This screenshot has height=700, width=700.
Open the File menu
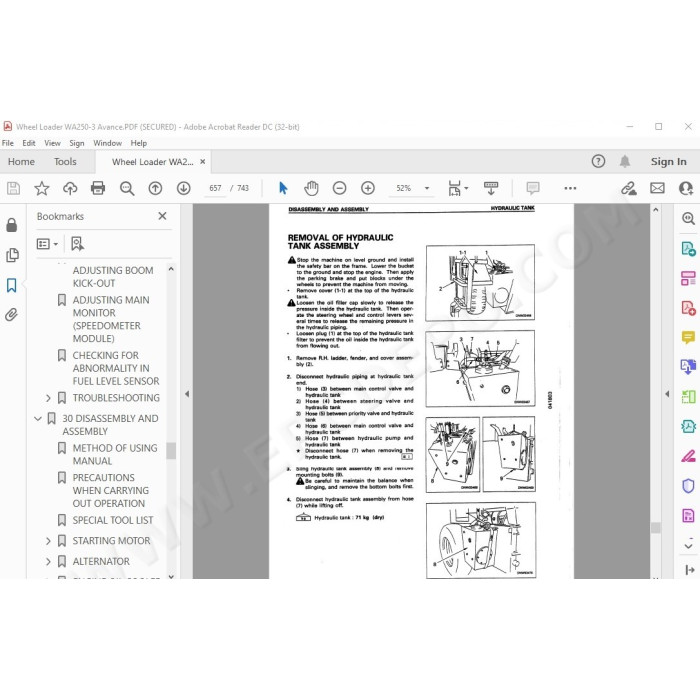tap(8, 143)
